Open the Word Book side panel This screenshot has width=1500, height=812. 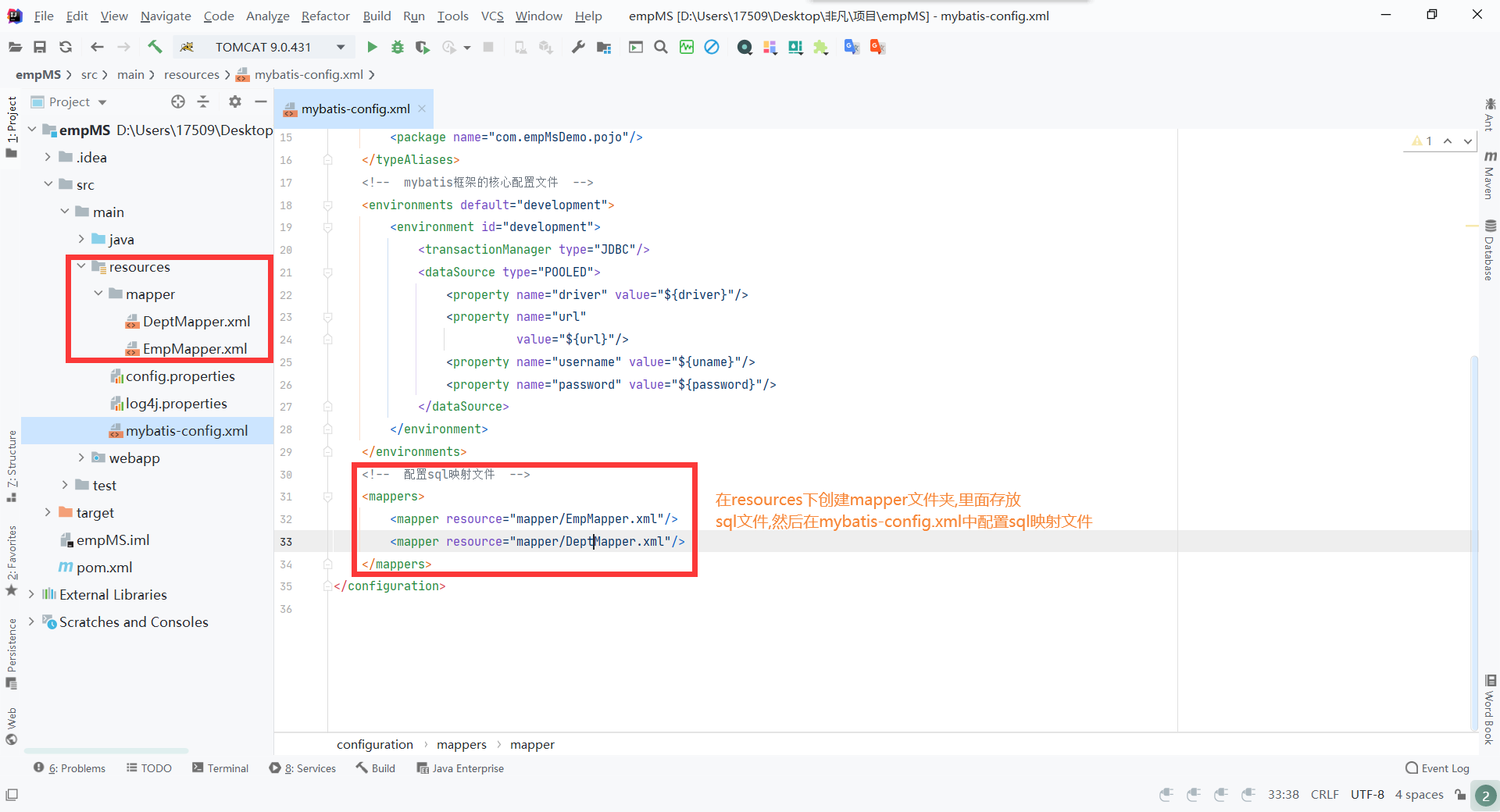point(1490,709)
